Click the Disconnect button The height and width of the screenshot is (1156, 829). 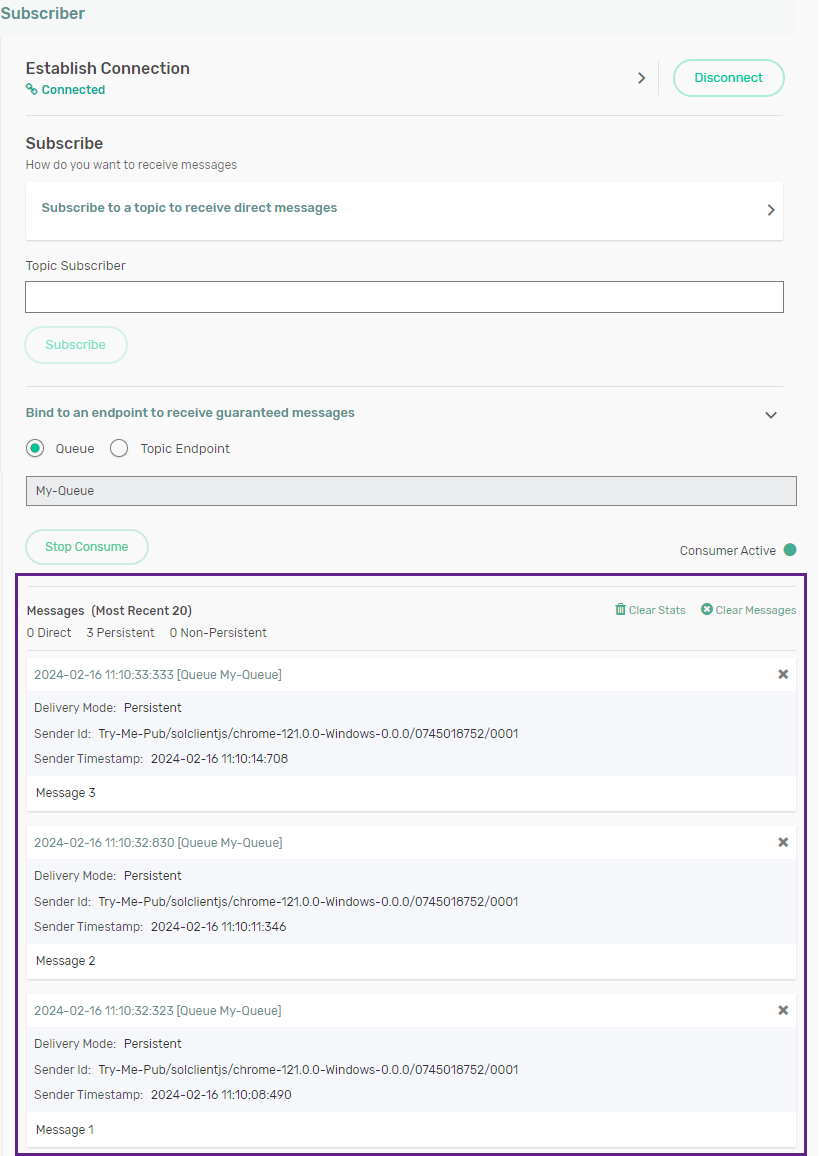tap(728, 78)
